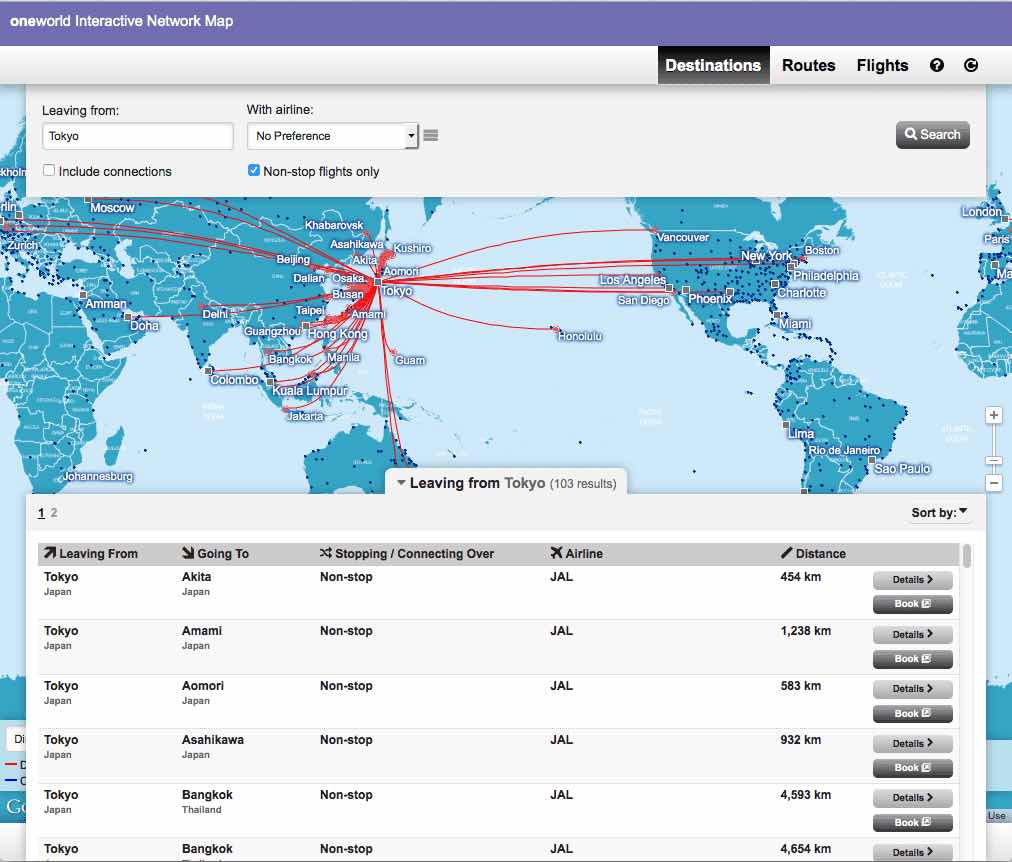Click the Miami map marker
Screen dimensions: 1012x862
(x=776, y=316)
